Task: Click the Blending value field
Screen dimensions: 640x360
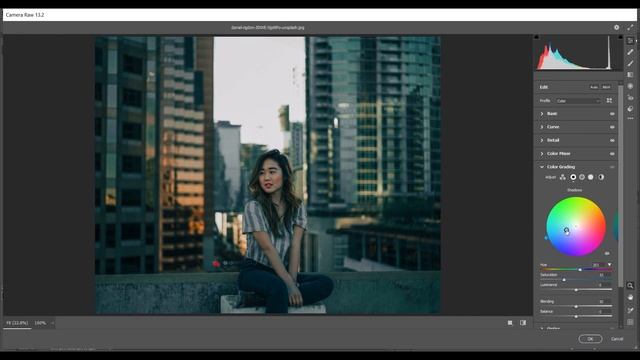Action: point(604,301)
